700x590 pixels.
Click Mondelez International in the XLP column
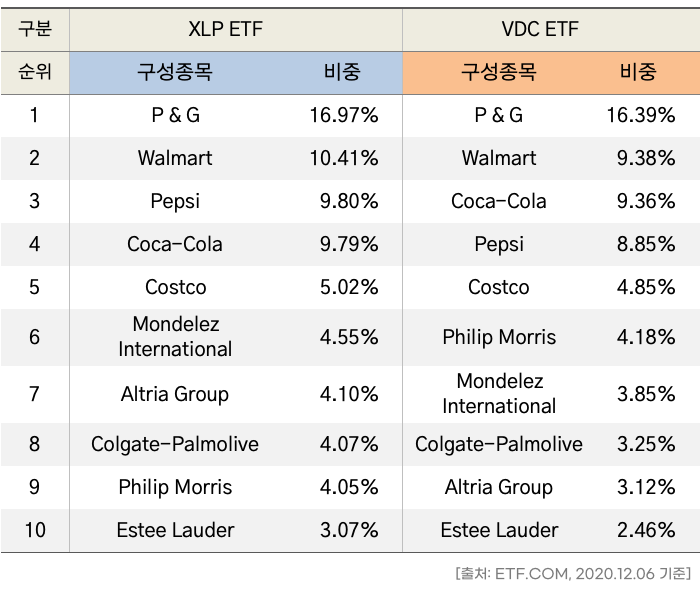pyautogui.click(x=175, y=337)
